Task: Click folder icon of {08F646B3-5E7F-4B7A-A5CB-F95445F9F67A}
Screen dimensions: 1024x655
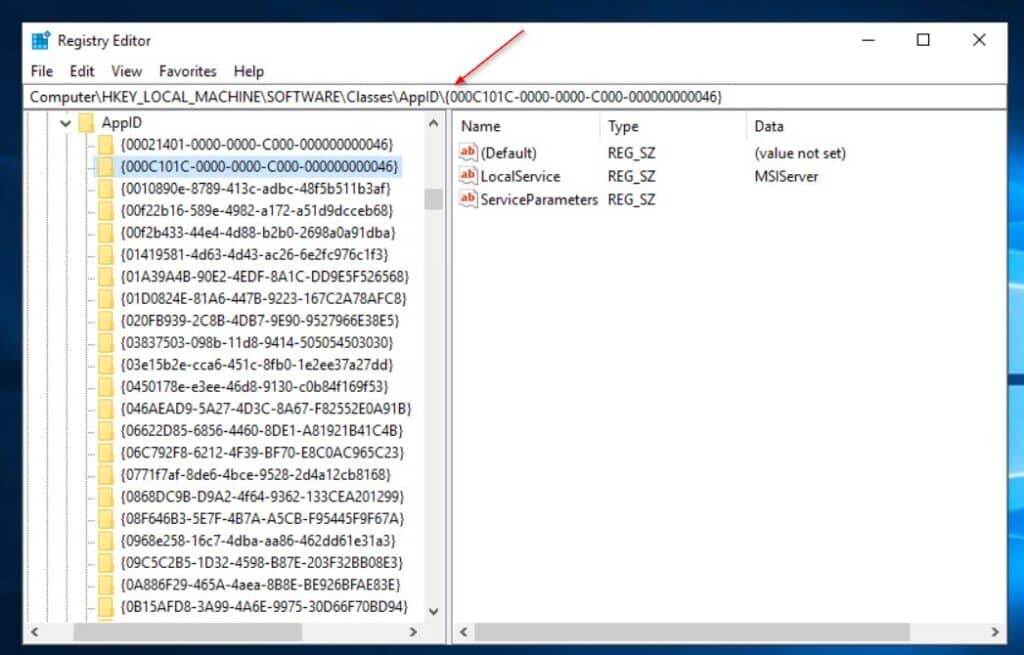Action: [105, 519]
